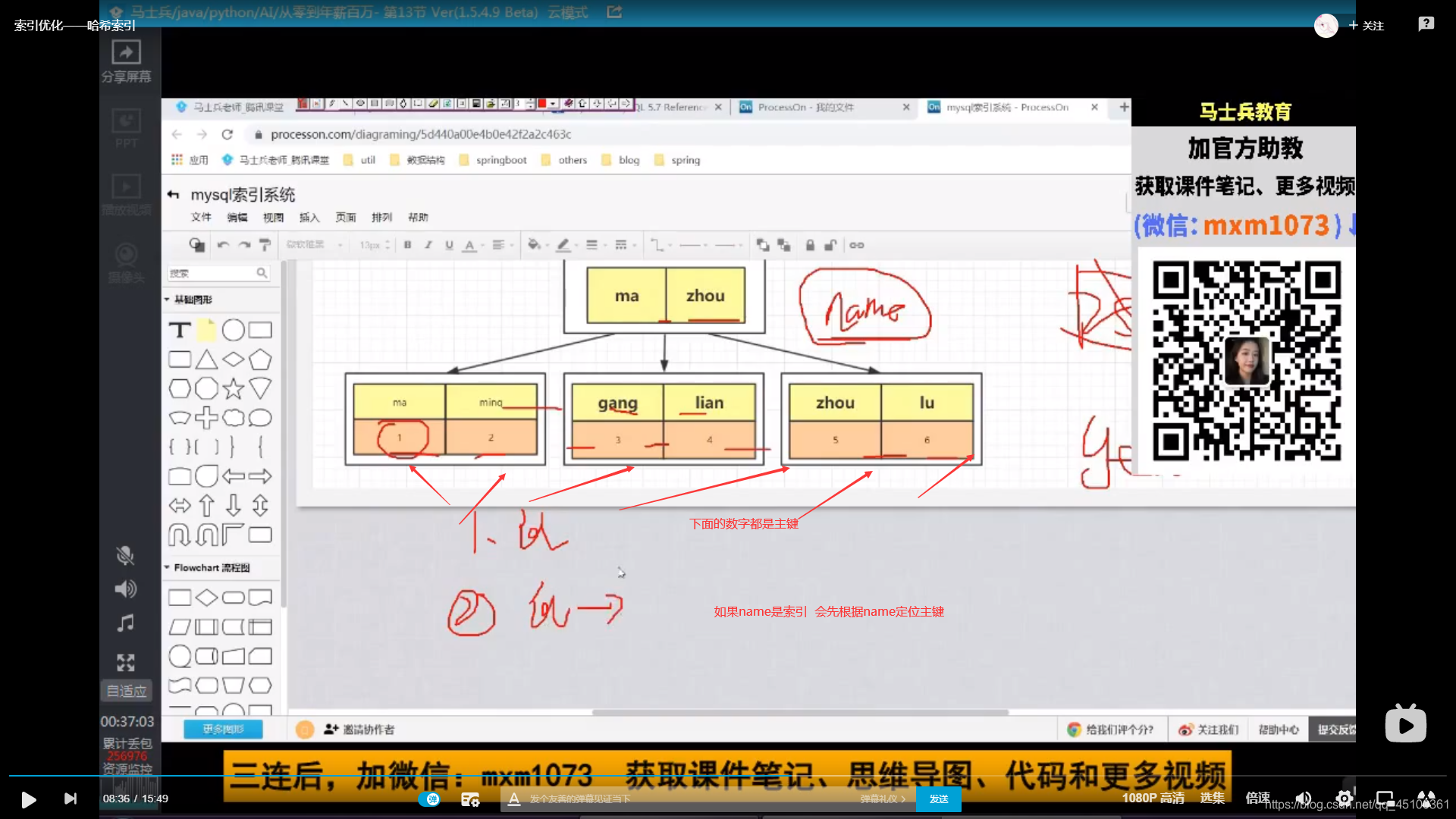The image size is (1456, 819).
Task: Click the 更多图形 button
Action: pos(223,730)
